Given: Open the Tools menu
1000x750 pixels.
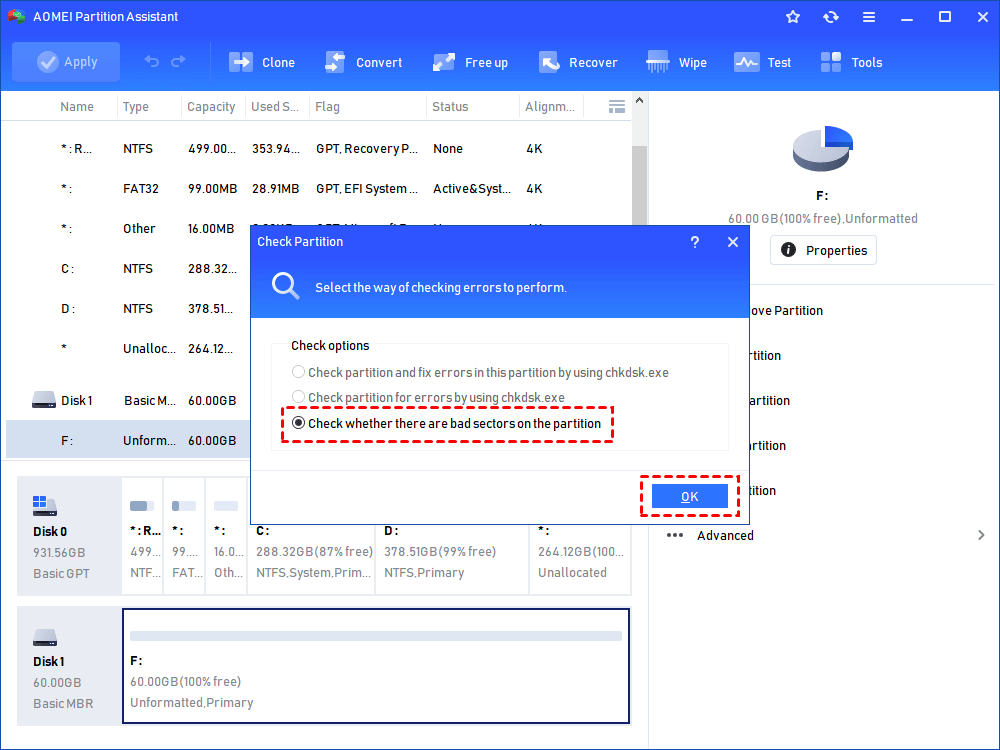Looking at the screenshot, I should click(851, 62).
